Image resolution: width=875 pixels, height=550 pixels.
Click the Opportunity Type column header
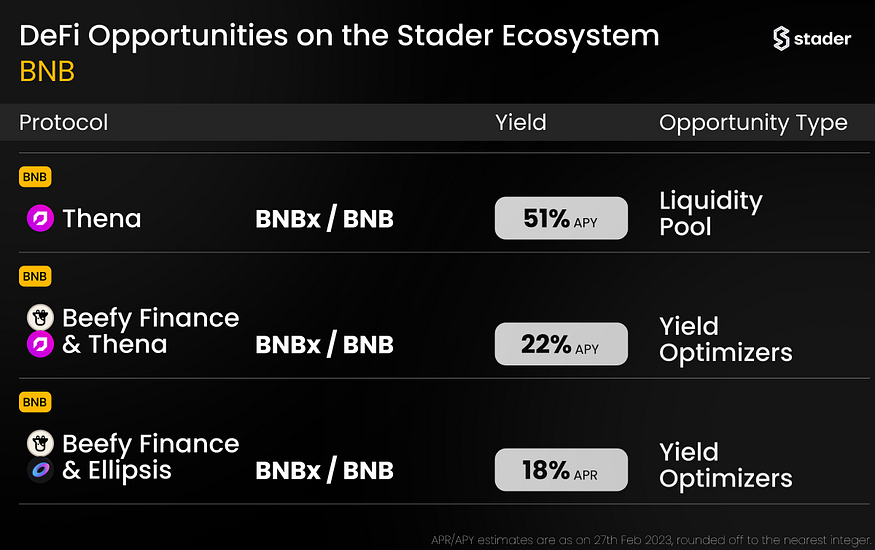point(753,123)
